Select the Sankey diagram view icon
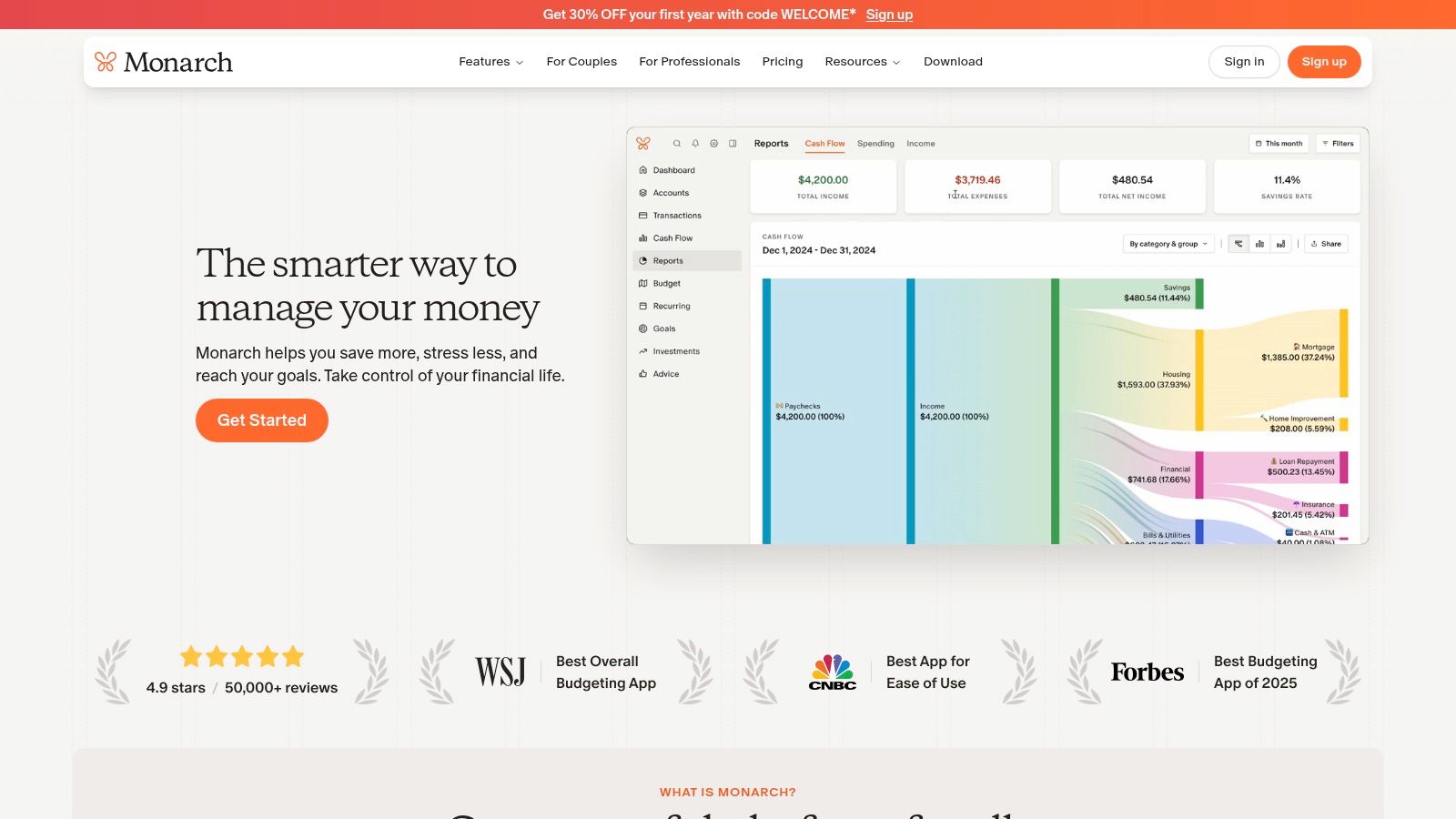Image resolution: width=1456 pixels, height=819 pixels. 1239,244
